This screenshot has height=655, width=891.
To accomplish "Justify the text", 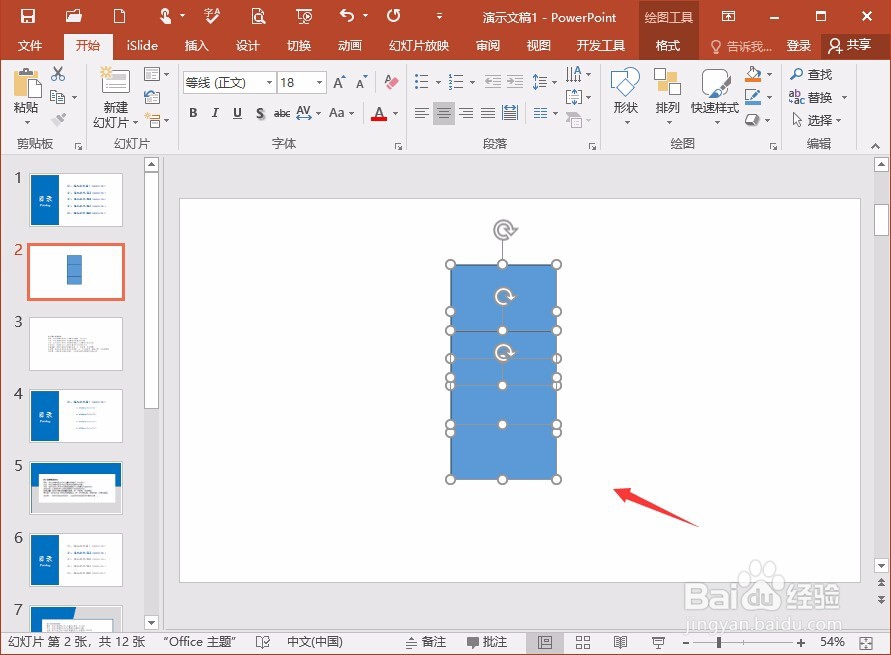I will point(488,112).
